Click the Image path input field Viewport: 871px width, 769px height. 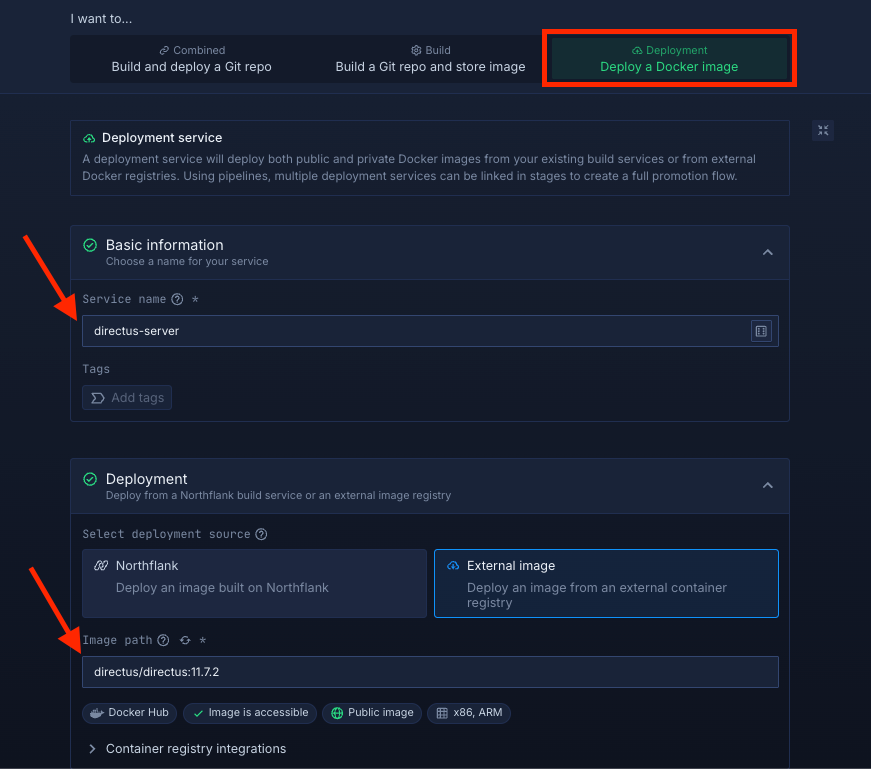pyautogui.click(x=430, y=672)
